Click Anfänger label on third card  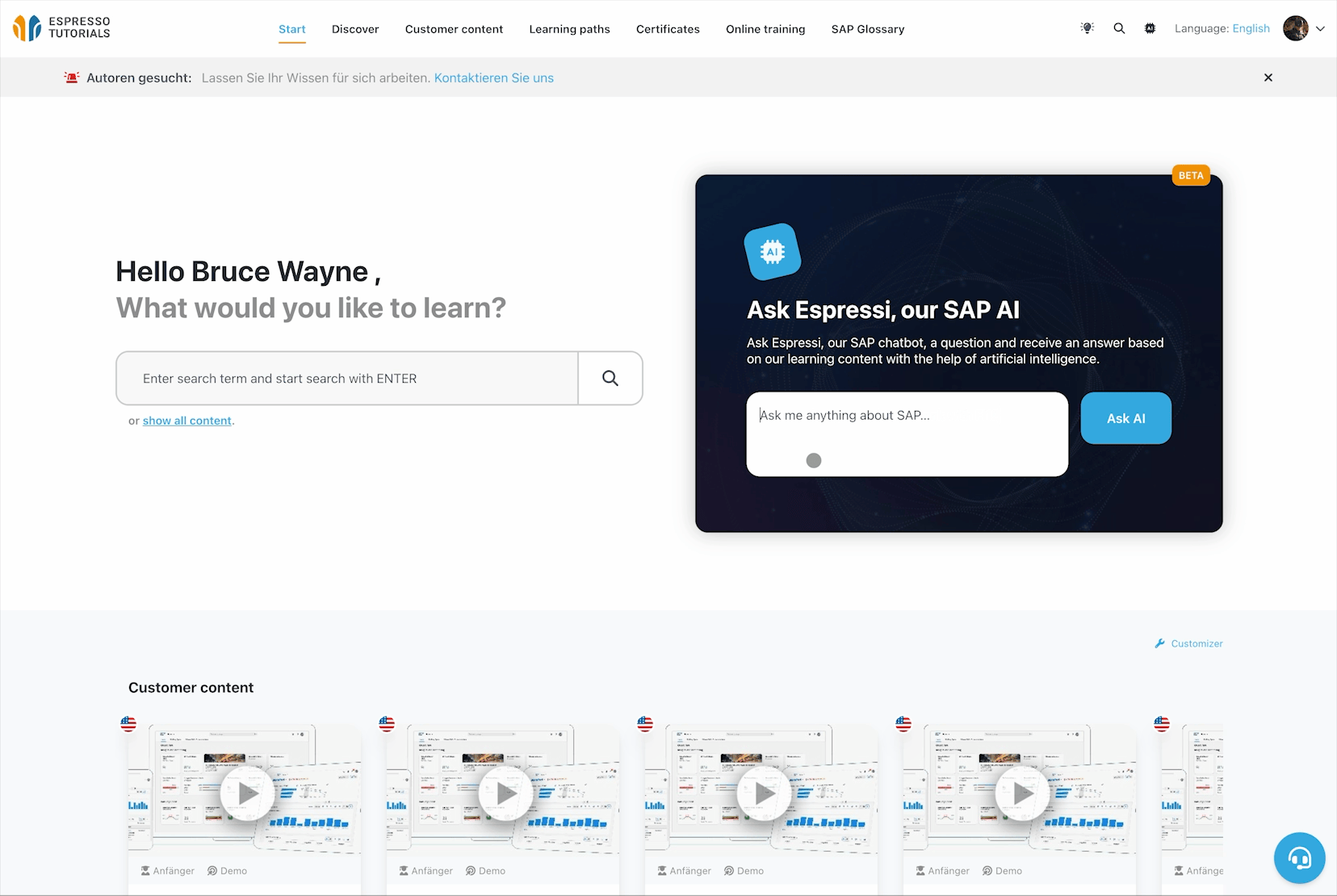point(685,871)
